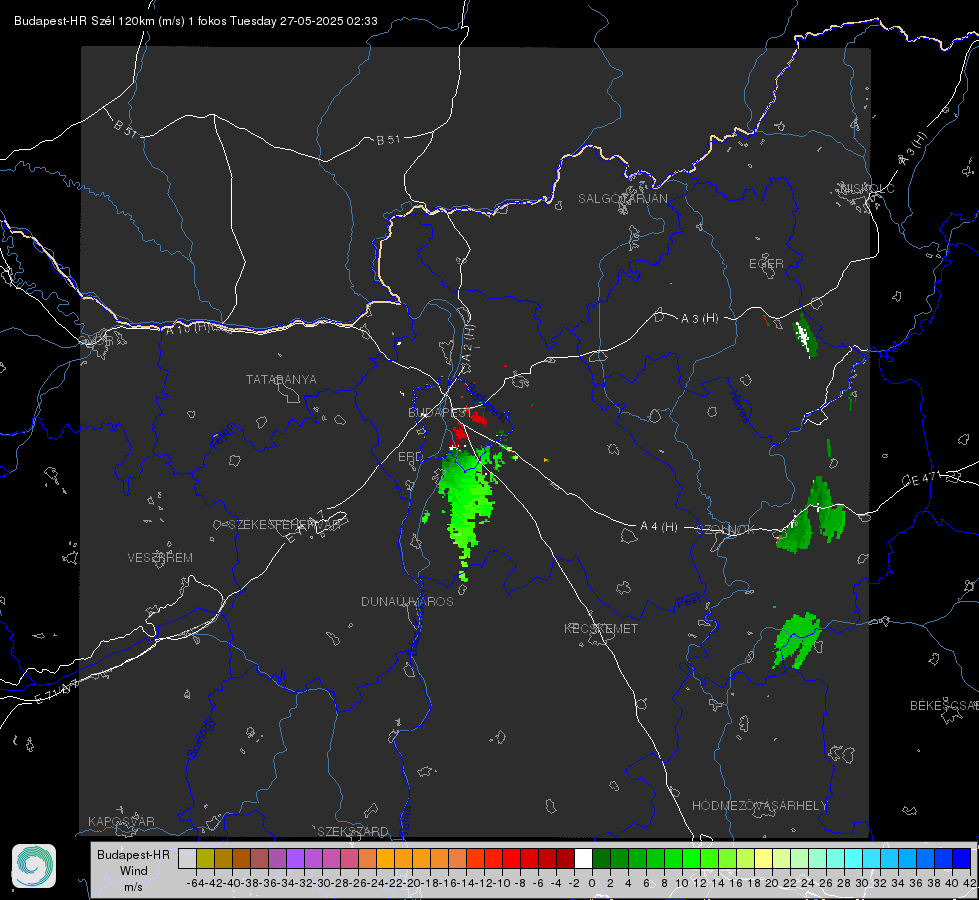979x900 pixels.
Task: Click the ÉRD town label
Action: point(410,457)
